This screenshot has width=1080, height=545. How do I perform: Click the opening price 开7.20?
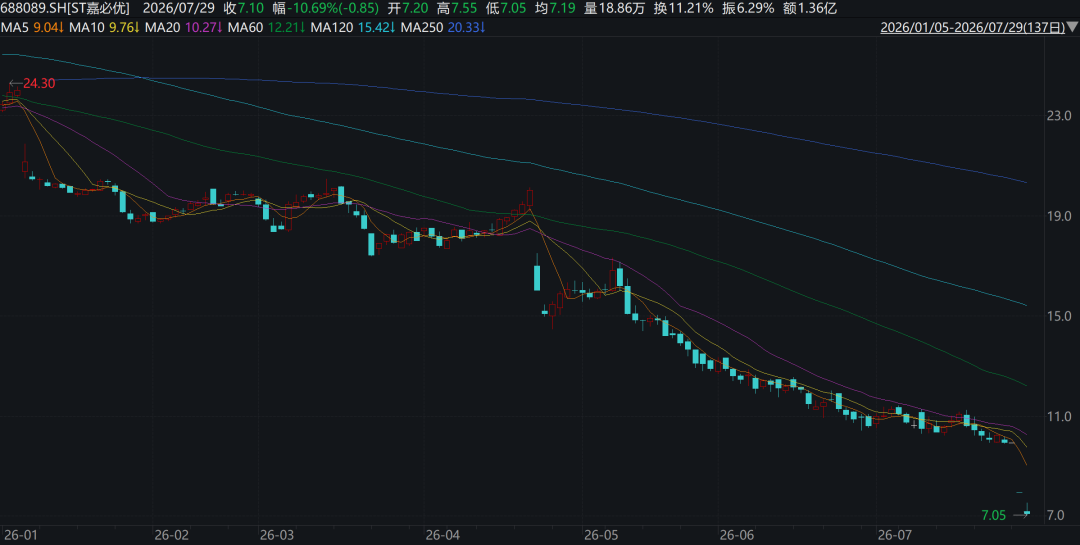(408, 9)
